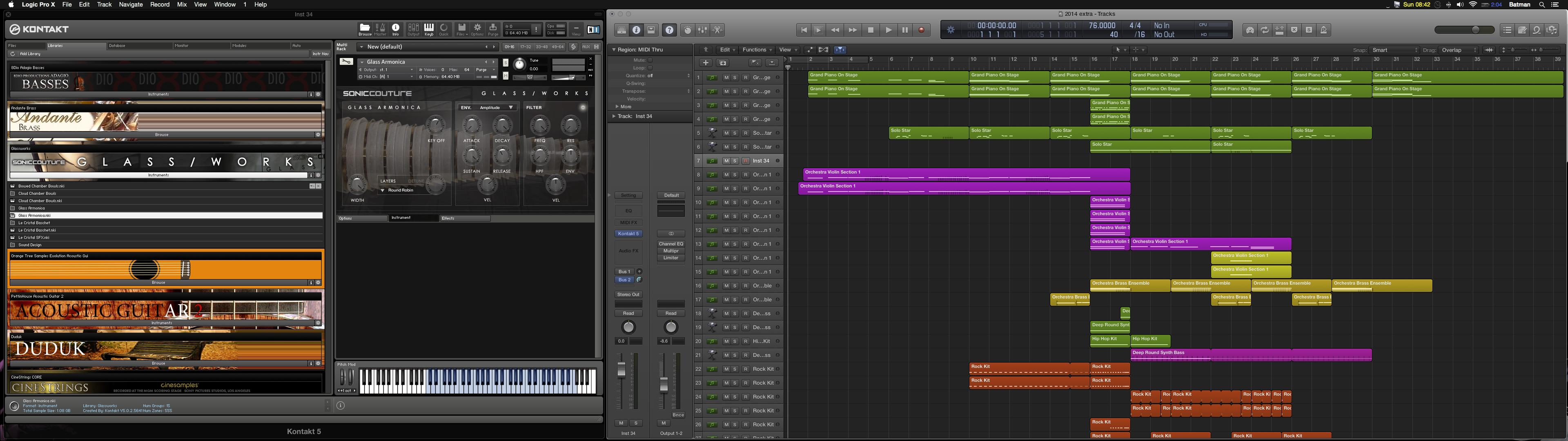
Task: Toggle Mute checkbox in Region inspector
Action: point(650,60)
